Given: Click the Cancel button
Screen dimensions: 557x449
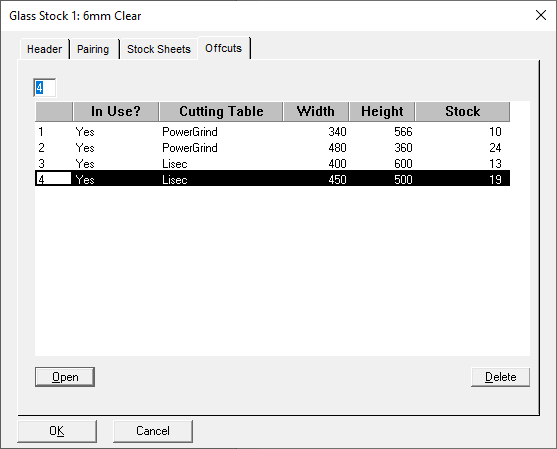Looking at the screenshot, I should click(153, 431).
